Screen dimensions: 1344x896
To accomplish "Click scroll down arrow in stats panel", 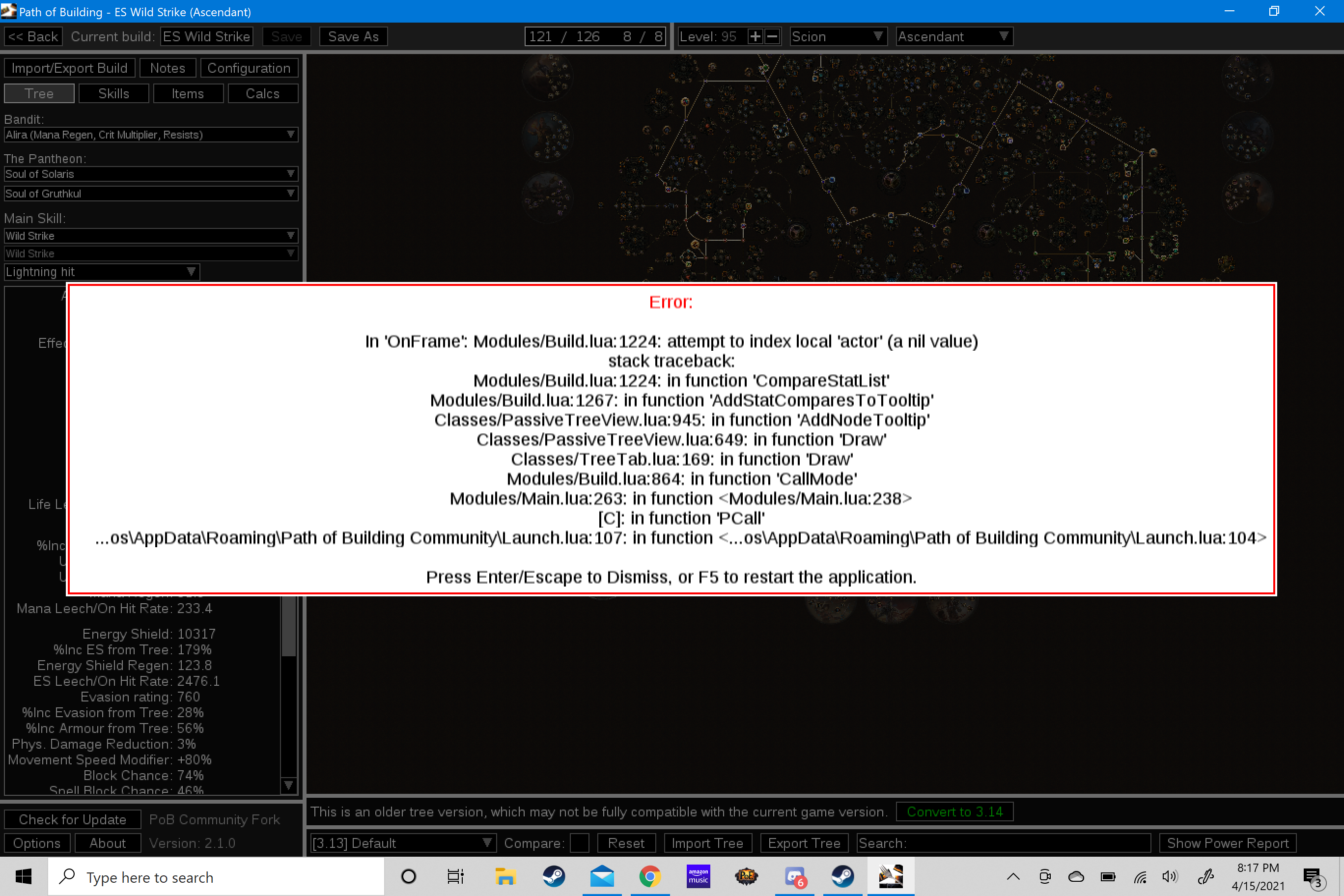I will [x=289, y=785].
